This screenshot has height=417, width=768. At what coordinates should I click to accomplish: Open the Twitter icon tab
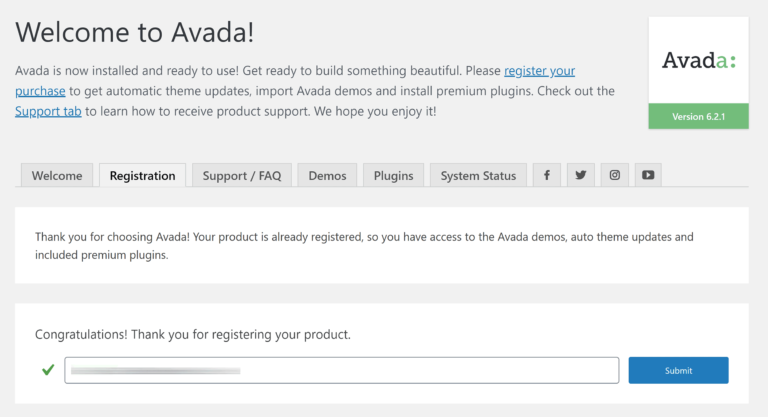(581, 175)
